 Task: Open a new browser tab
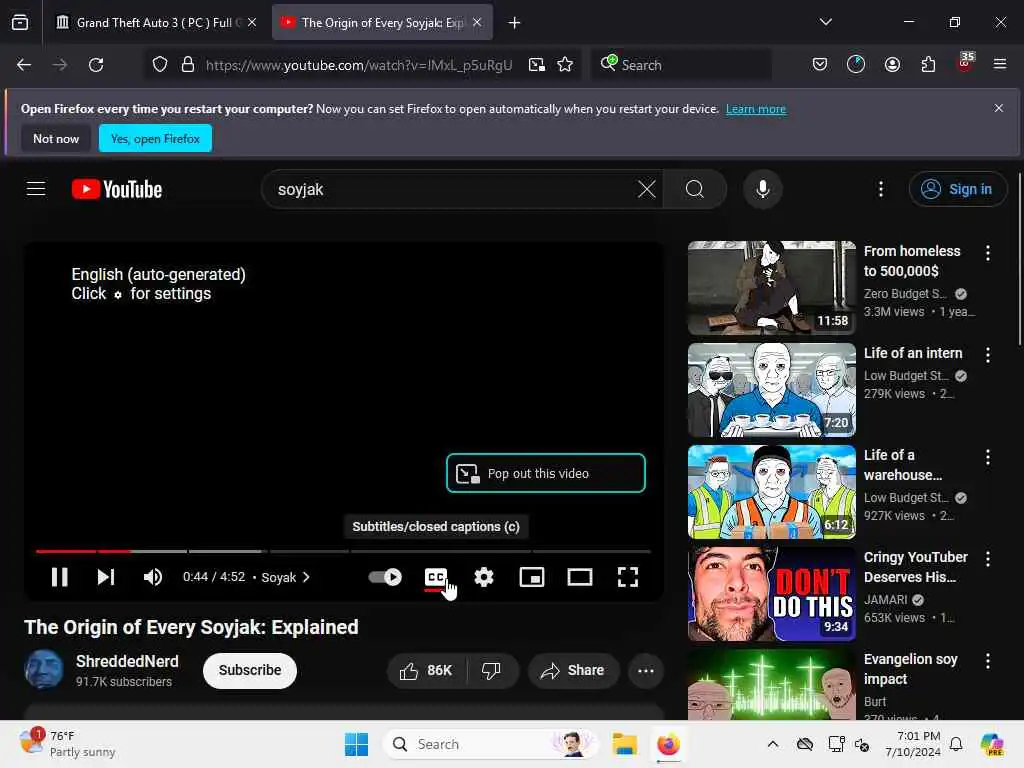pyautogui.click(x=515, y=23)
